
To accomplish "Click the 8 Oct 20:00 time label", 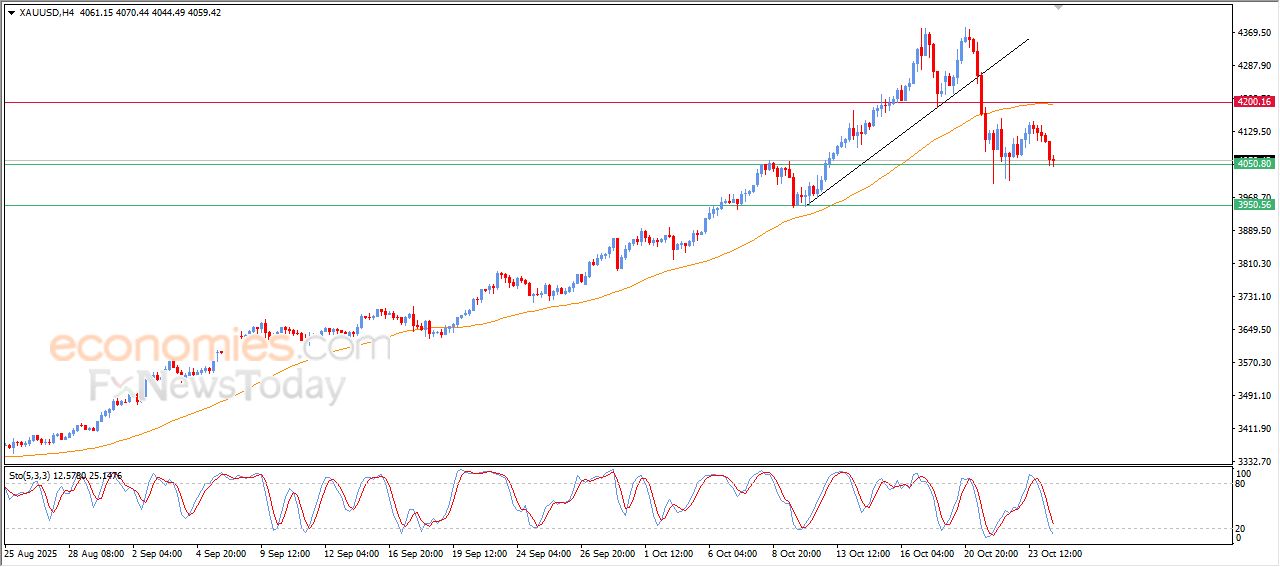I will point(799,553).
